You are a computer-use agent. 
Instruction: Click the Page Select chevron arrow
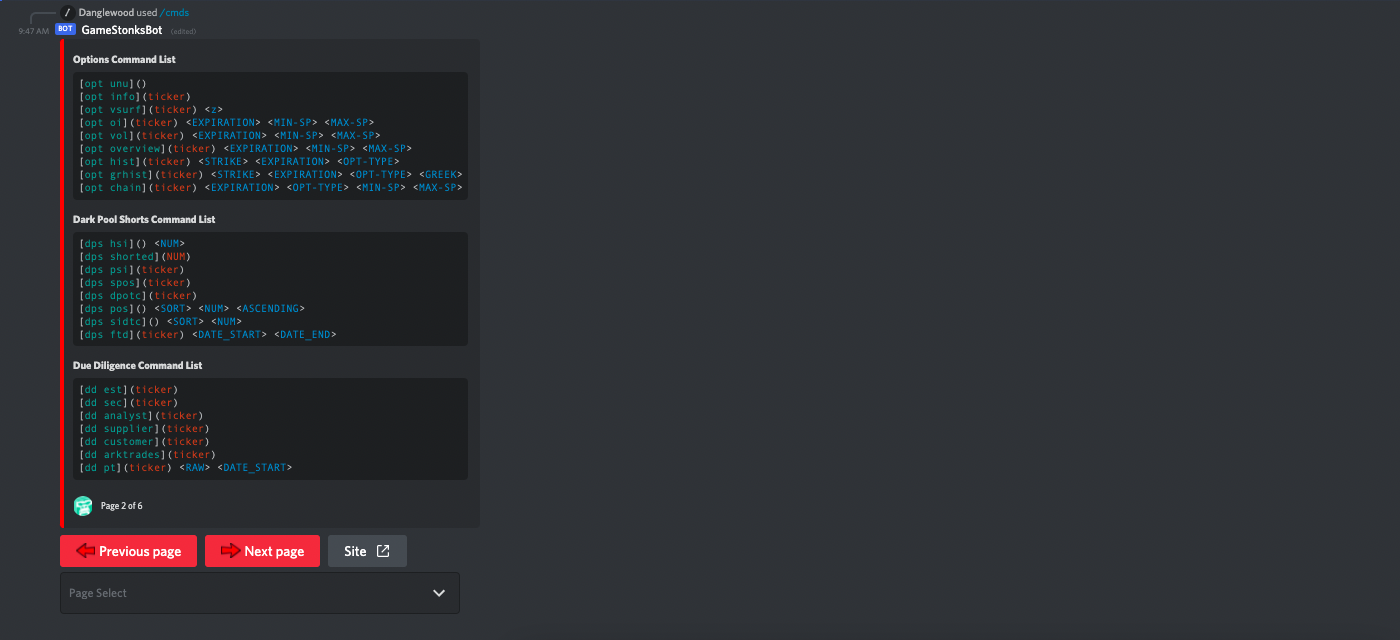point(439,593)
